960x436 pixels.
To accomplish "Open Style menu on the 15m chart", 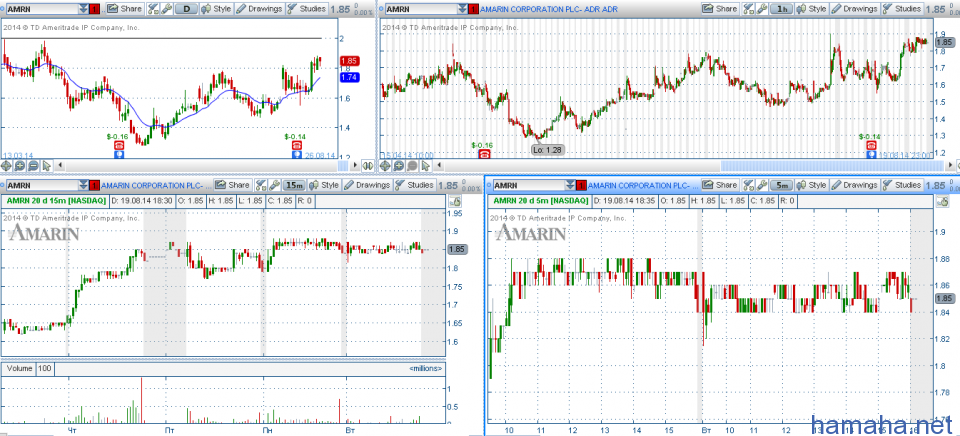I will (324, 185).
